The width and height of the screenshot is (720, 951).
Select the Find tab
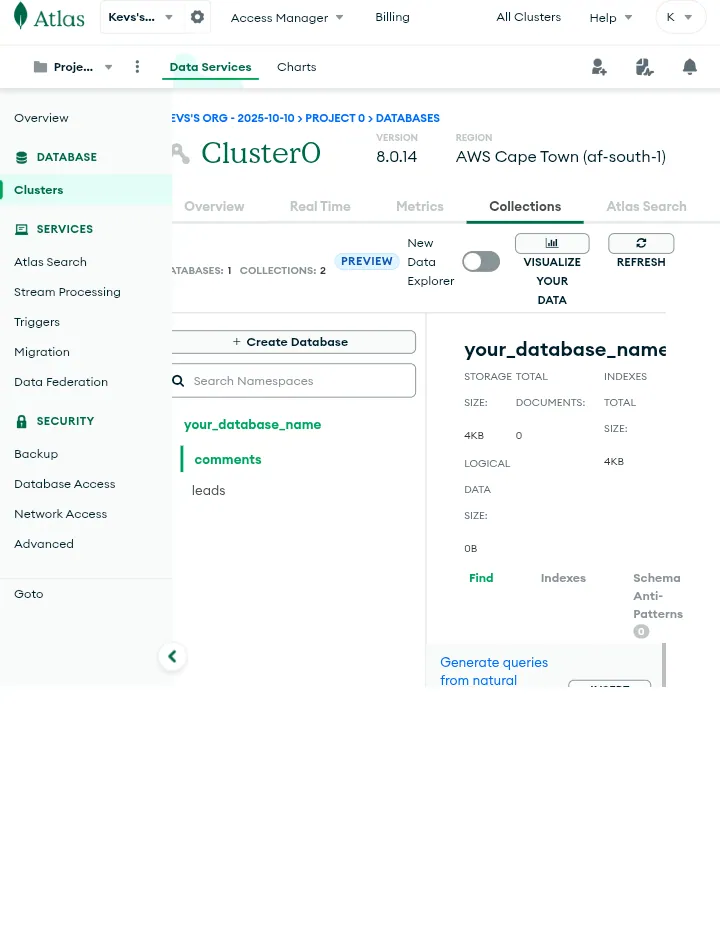481,578
